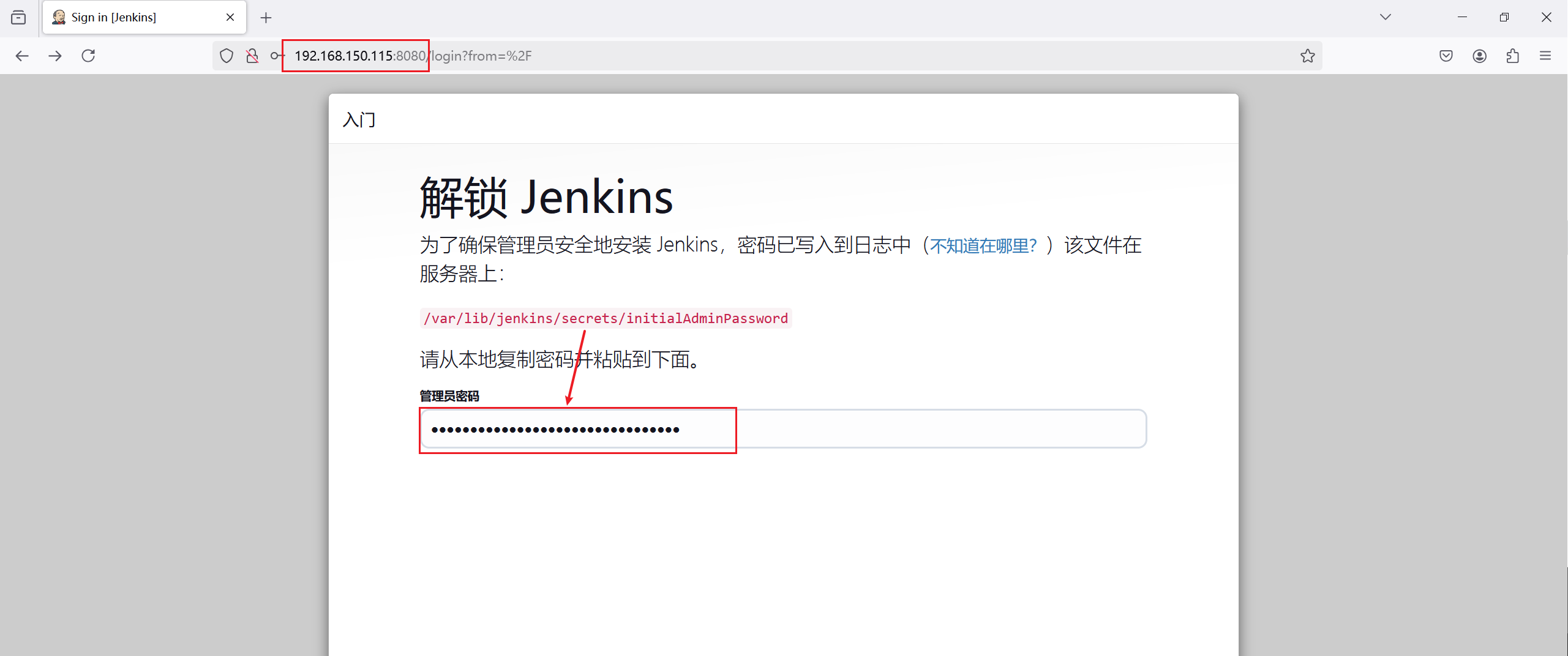
Task: Select the Sign in [Jenkins] tab
Action: (x=144, y=17)
